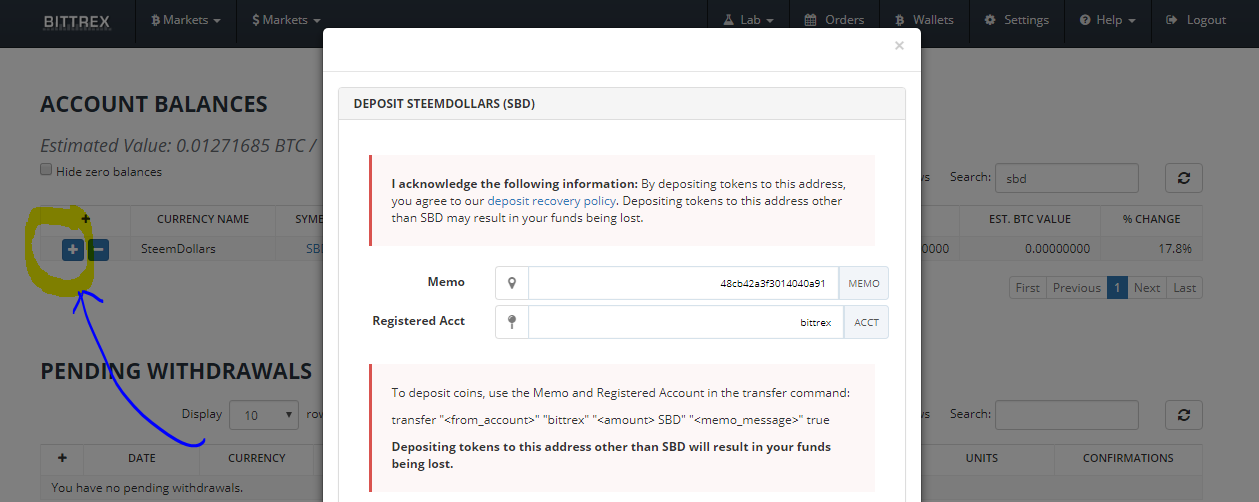Sort balances by Currency Name column
The height and width of the screenshot is (502, 1259).
pos(203,219)
